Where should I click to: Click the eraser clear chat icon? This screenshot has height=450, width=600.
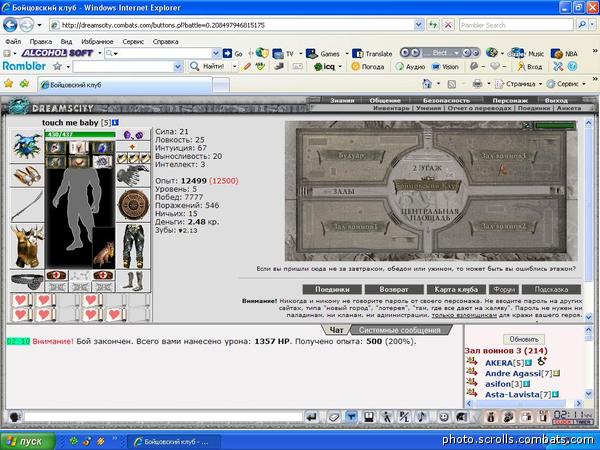pos(333,417)
